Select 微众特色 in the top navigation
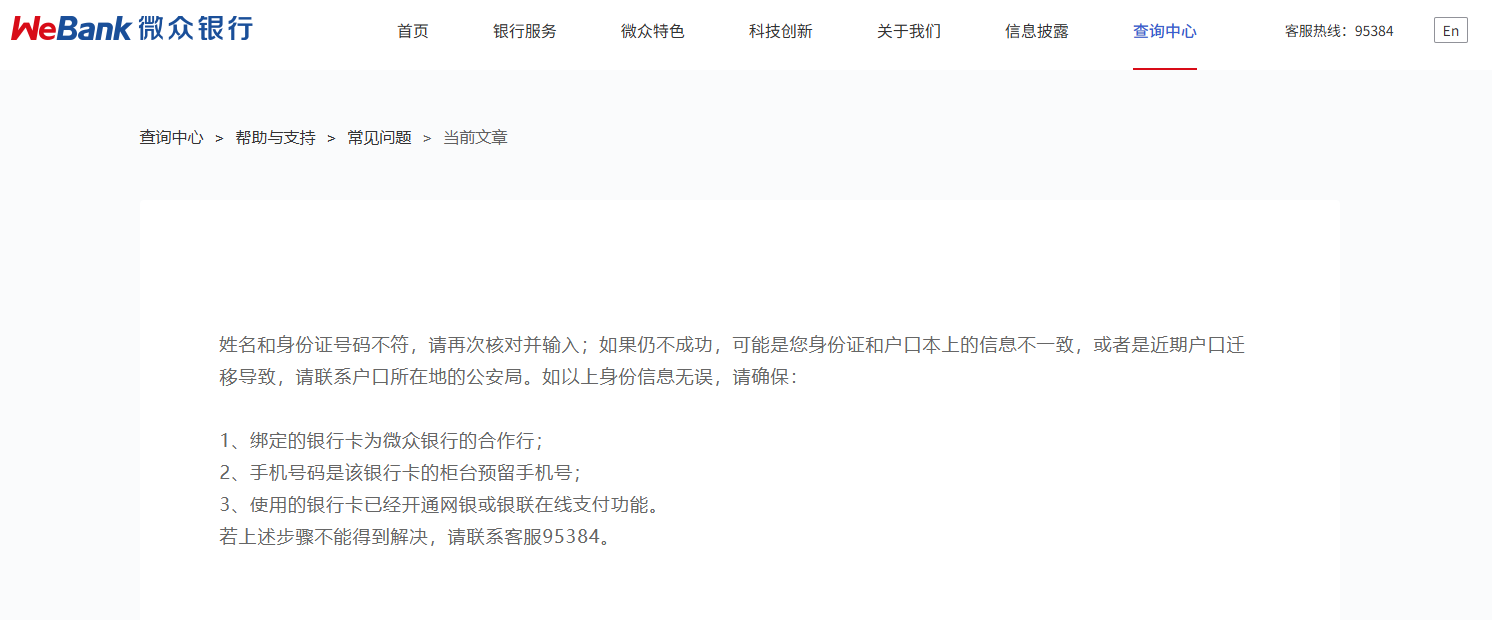Image resolution: width=1492 pixels, height=620 pixels. [x=653, y=31]
